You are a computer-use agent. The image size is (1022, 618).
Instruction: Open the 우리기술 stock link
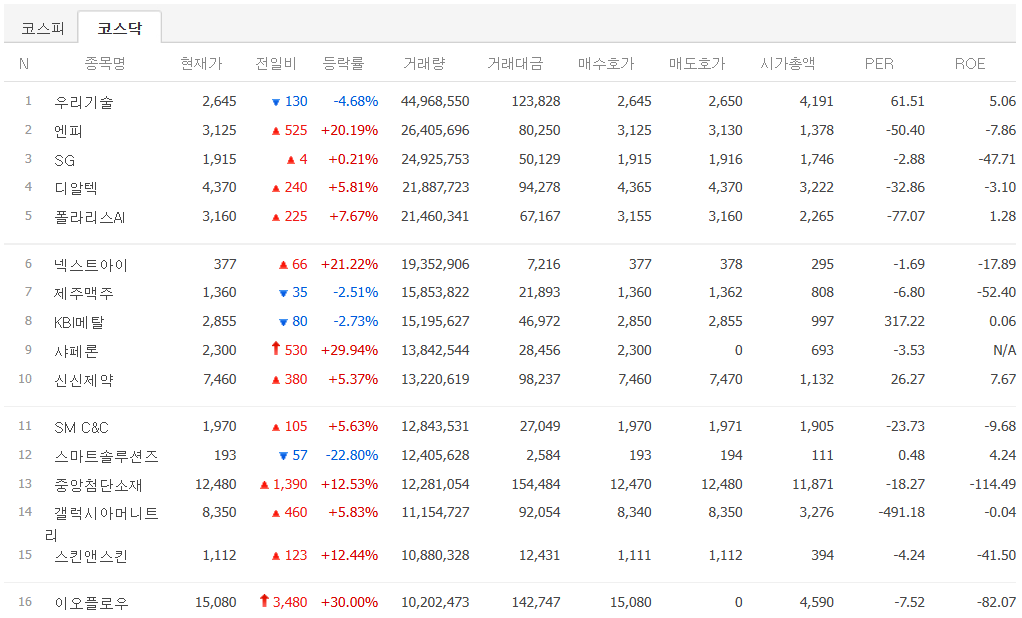point(83,102)
